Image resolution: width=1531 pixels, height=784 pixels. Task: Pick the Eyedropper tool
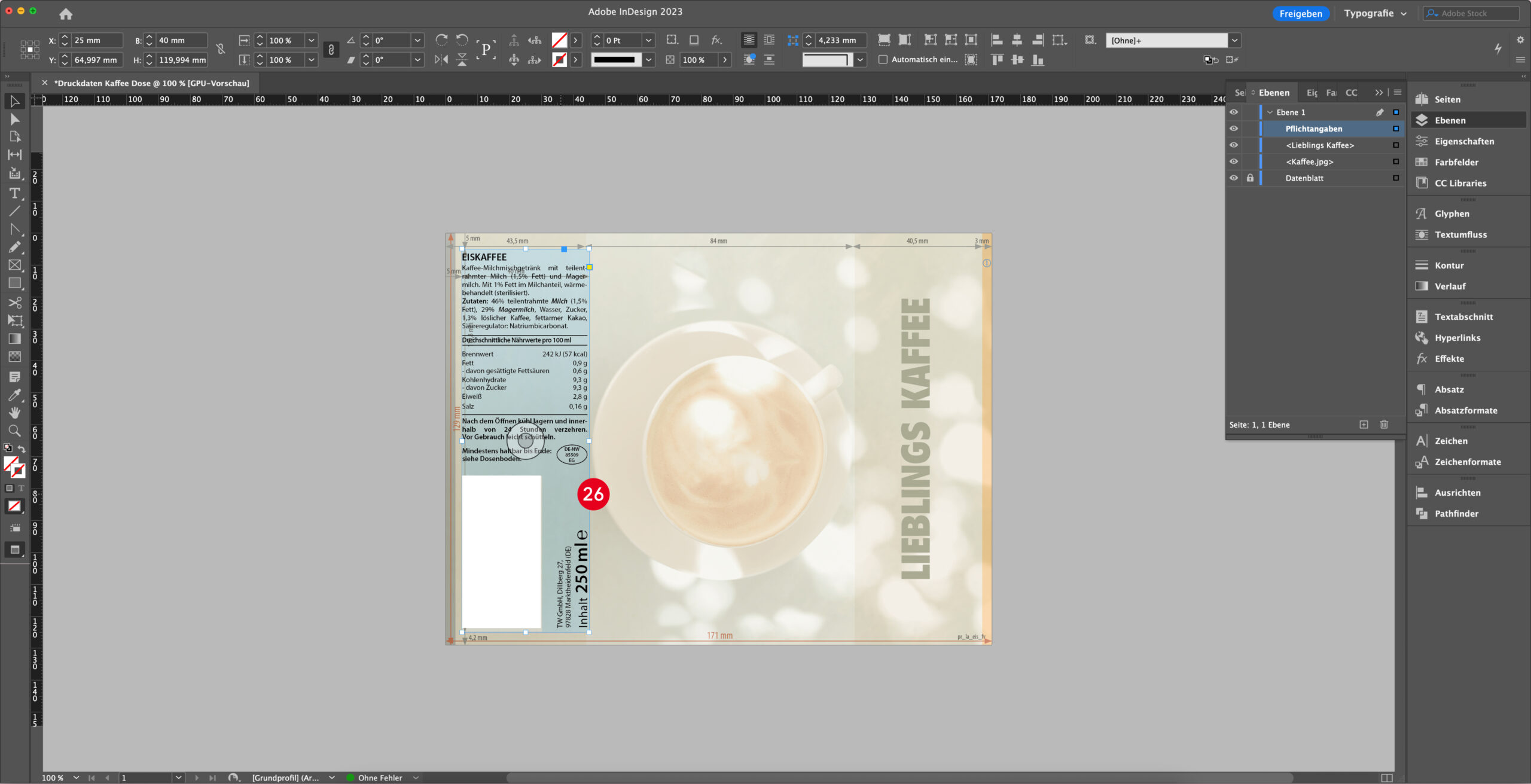click(x=15, y=395)
